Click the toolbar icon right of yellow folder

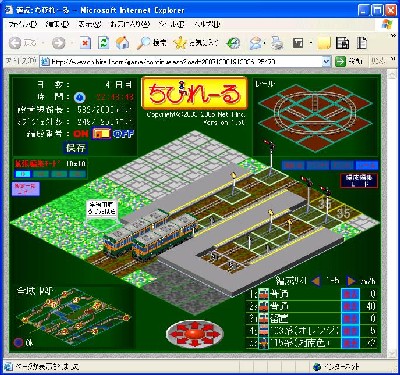pyautogui.click(x=342, y=43)
